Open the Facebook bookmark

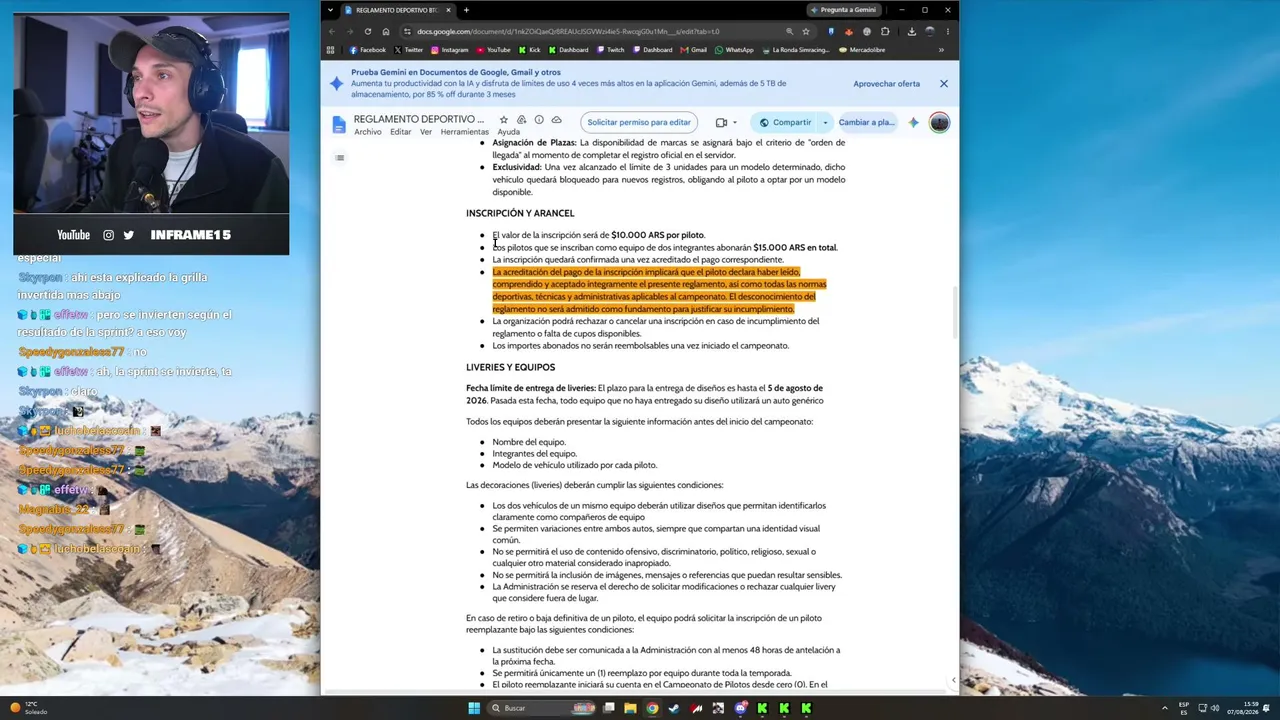[367, 50]
